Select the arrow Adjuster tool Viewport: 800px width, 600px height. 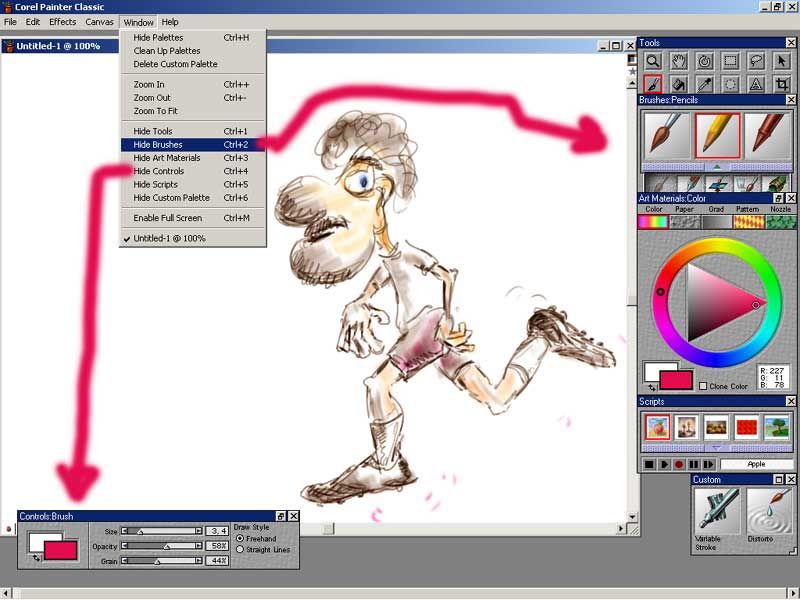click(782, 62)
